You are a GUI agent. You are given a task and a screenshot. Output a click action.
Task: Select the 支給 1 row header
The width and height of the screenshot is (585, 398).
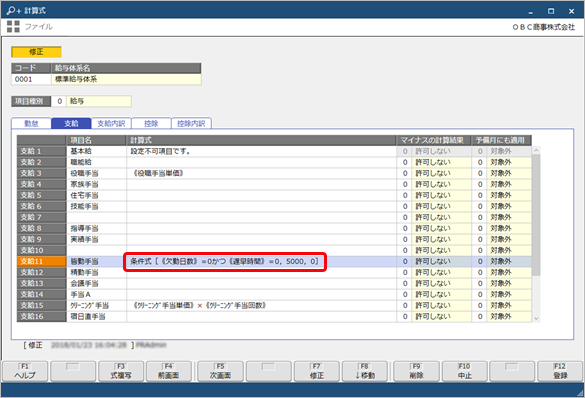tap(41, 151)
